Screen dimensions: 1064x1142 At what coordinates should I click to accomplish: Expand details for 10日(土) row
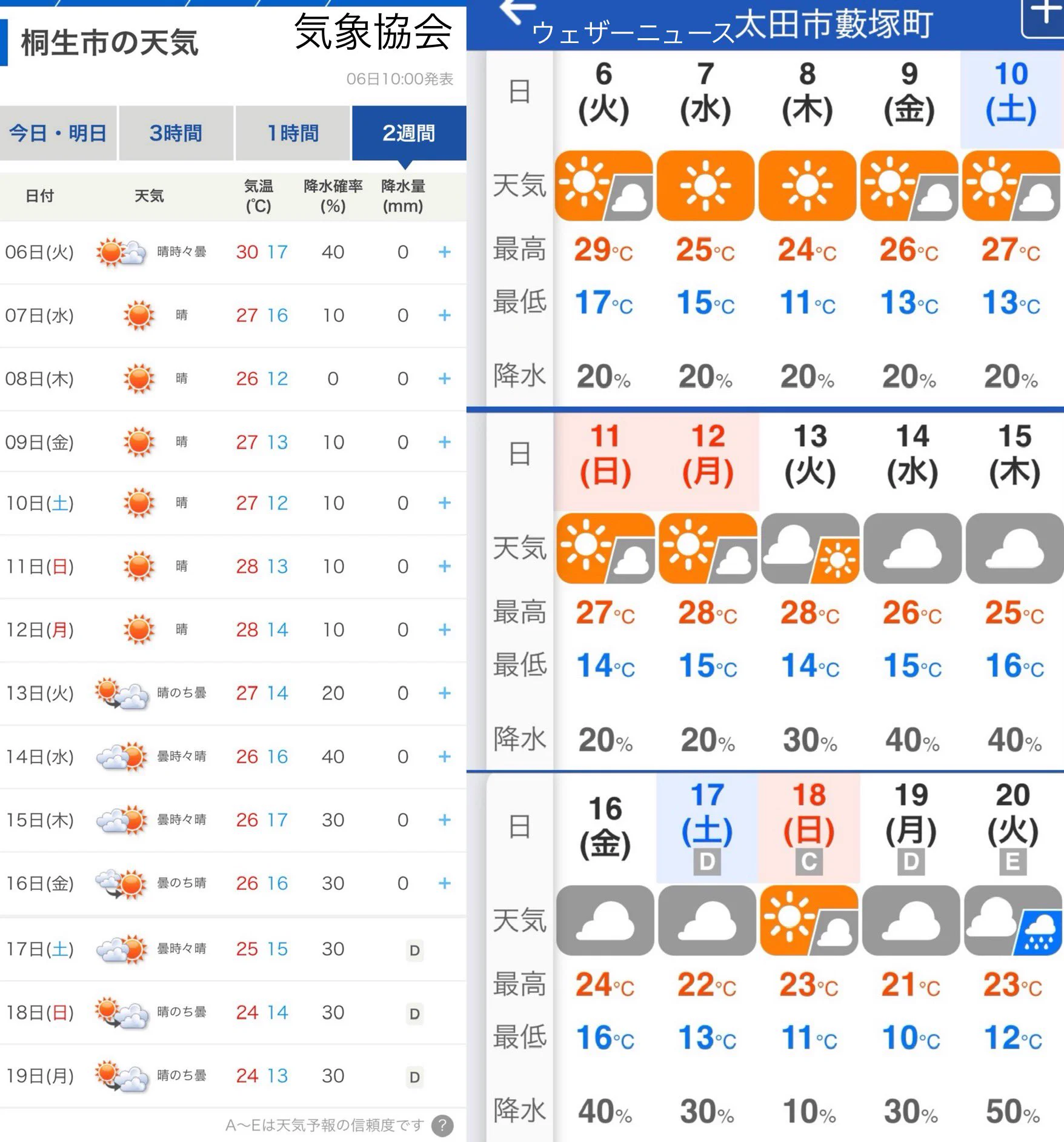(445, 503)
